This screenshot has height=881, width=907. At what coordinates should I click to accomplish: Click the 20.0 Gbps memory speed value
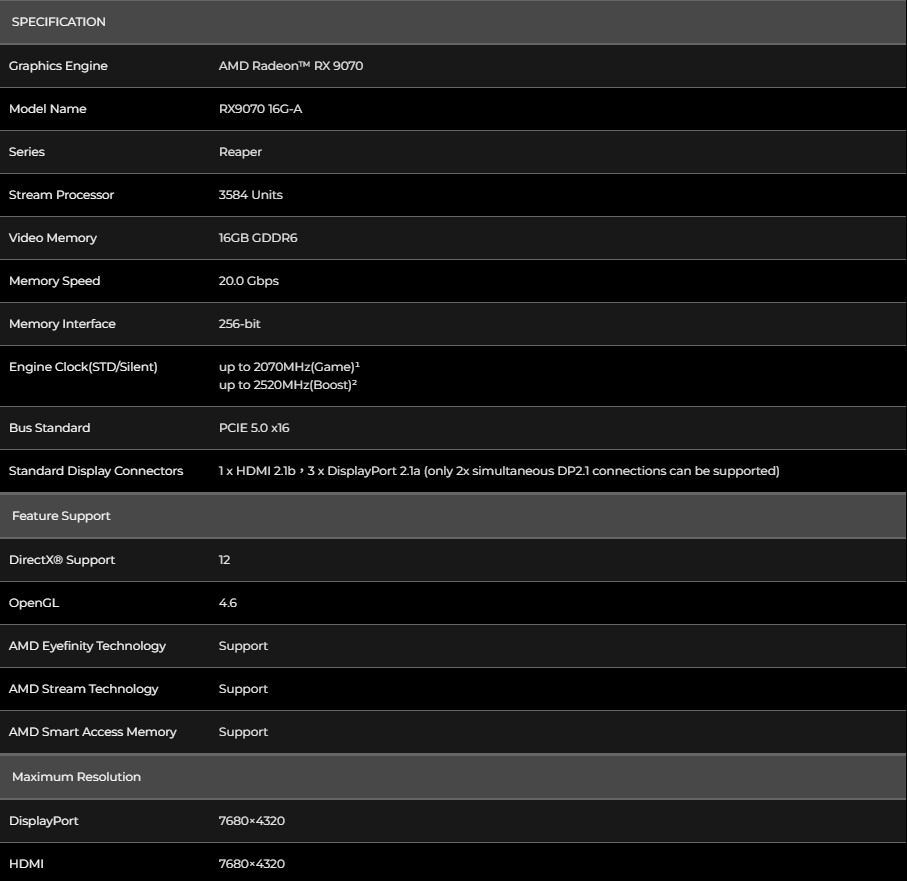248,281
